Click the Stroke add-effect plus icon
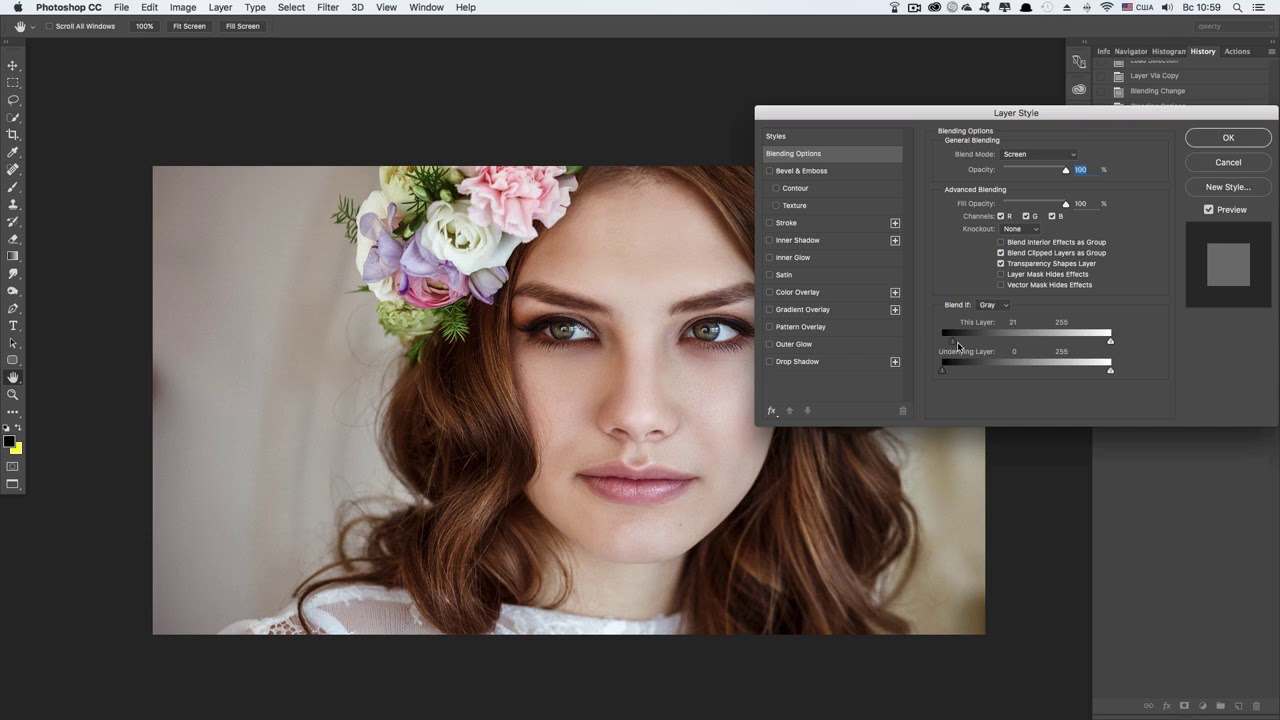This screenshot has width=1280, height=720. point(895,223)
